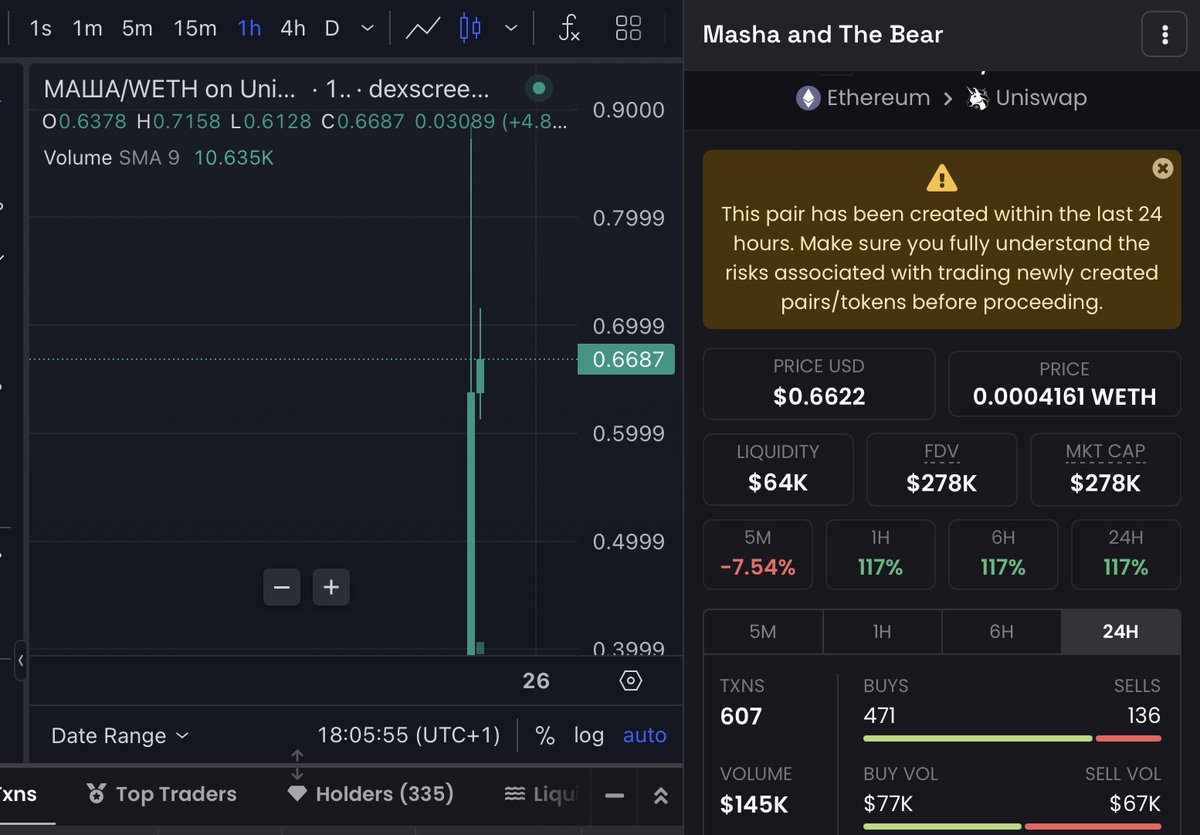Screen dimensions: 1200x835
Task: Click the Volume SMA 9 indicator label
Action: [x=112, y=158]
